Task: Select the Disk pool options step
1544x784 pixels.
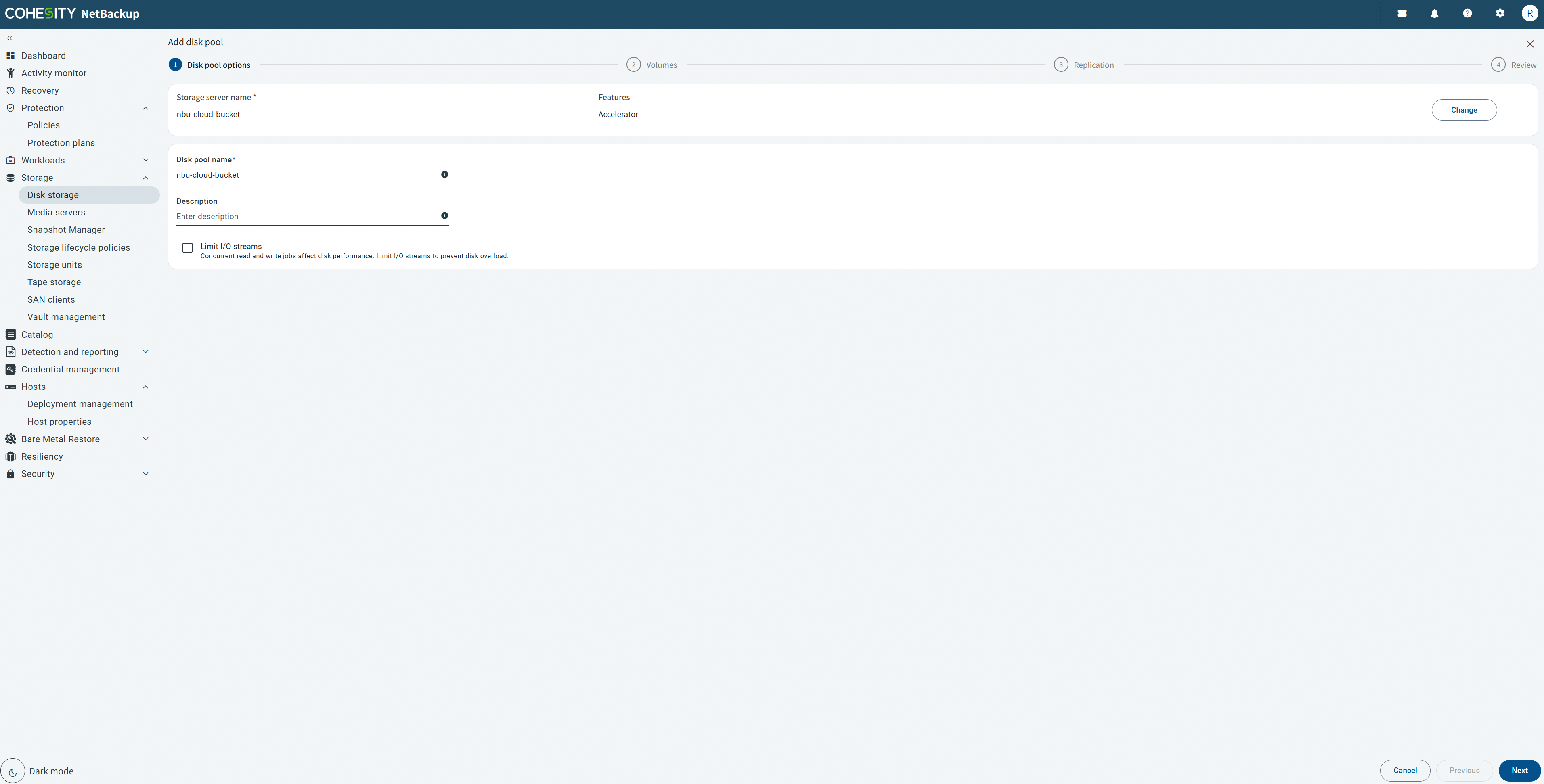Action: click(210, 65)
